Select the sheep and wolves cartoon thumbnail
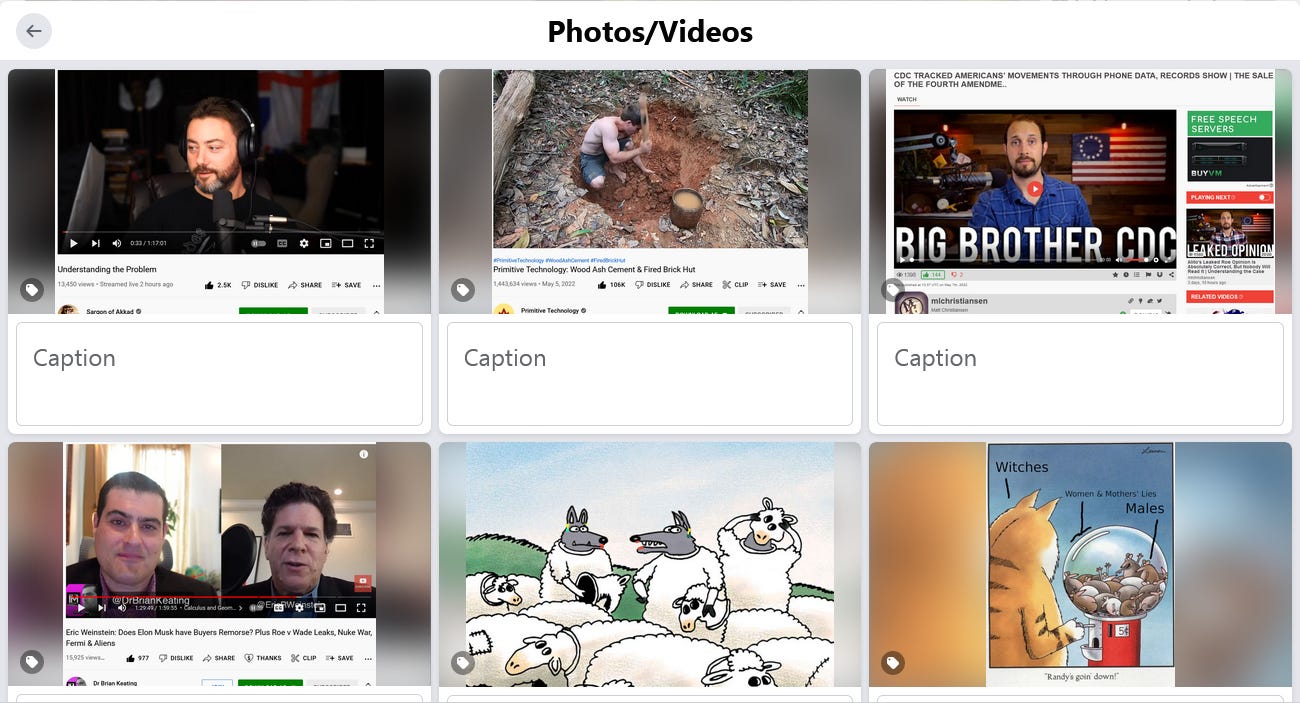The image size is (1300, 703). point(650,565)
